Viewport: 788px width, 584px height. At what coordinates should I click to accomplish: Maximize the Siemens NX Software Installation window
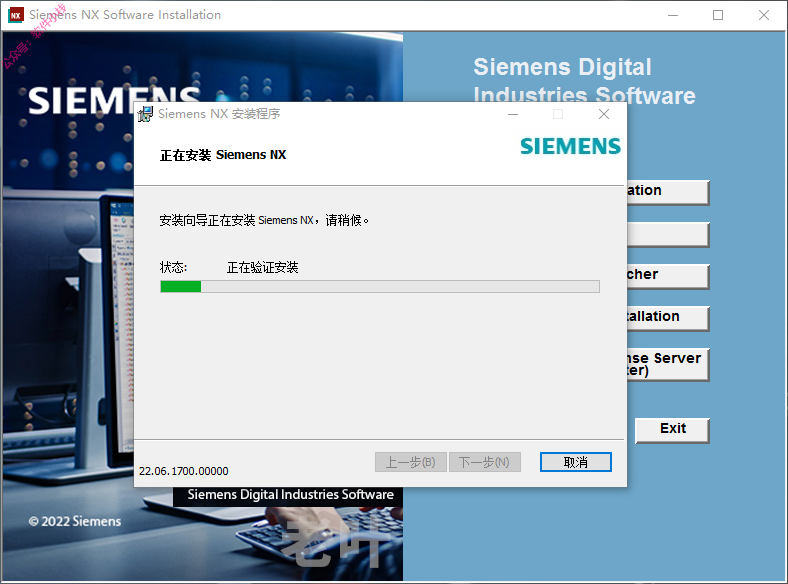point(718,15)
